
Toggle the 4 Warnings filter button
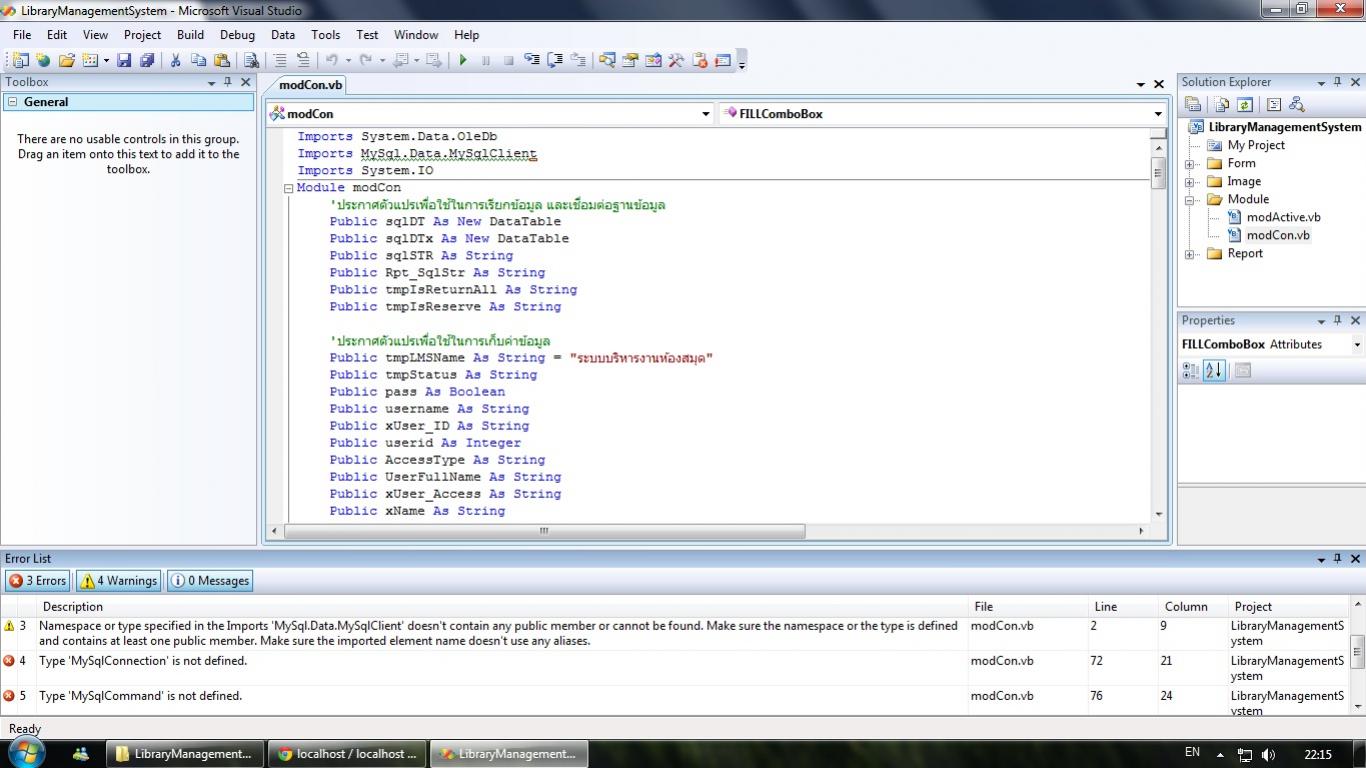click(118, 580)
